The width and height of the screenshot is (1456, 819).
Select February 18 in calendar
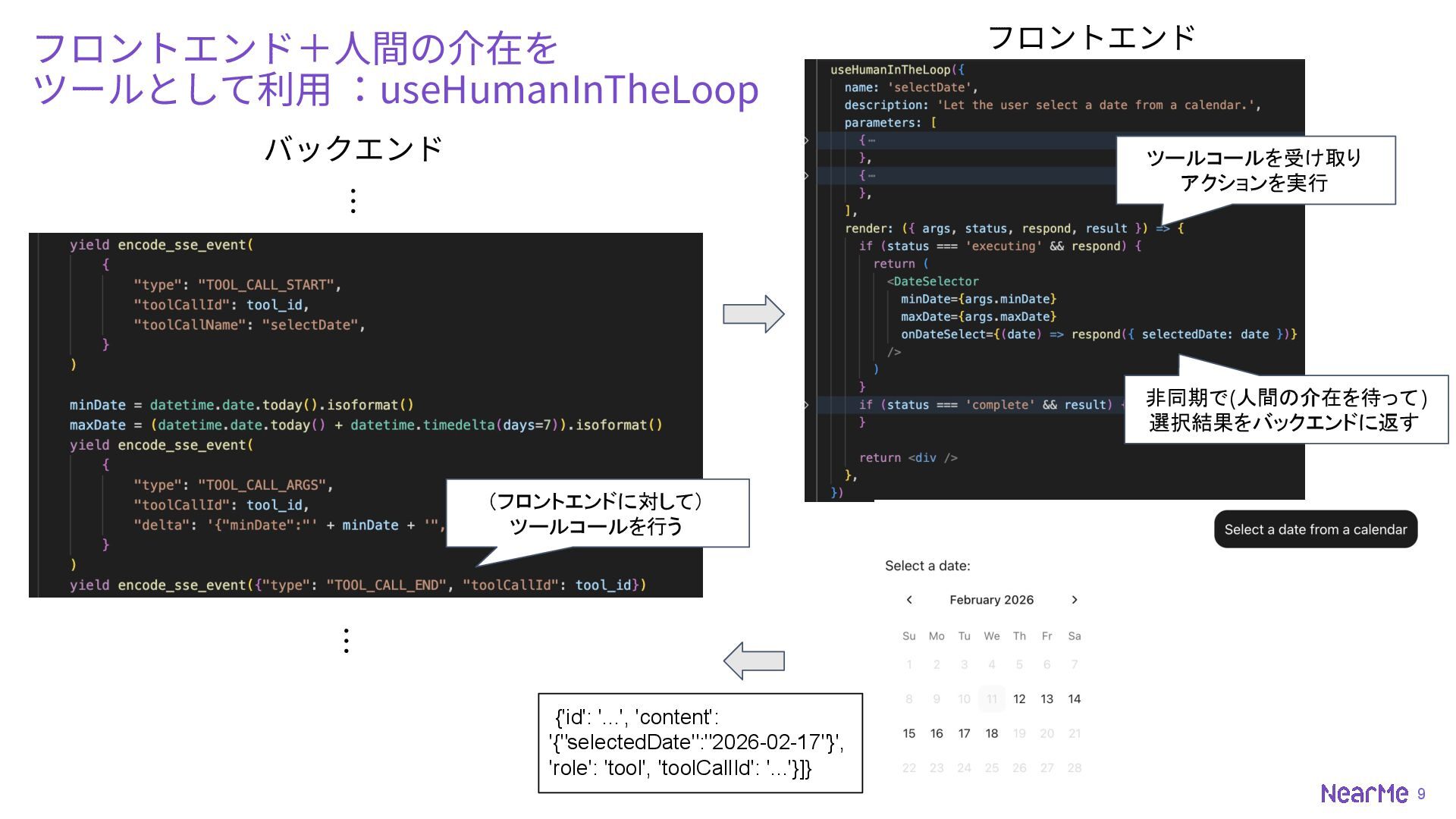pyautogui.click(x=991, y=733)
